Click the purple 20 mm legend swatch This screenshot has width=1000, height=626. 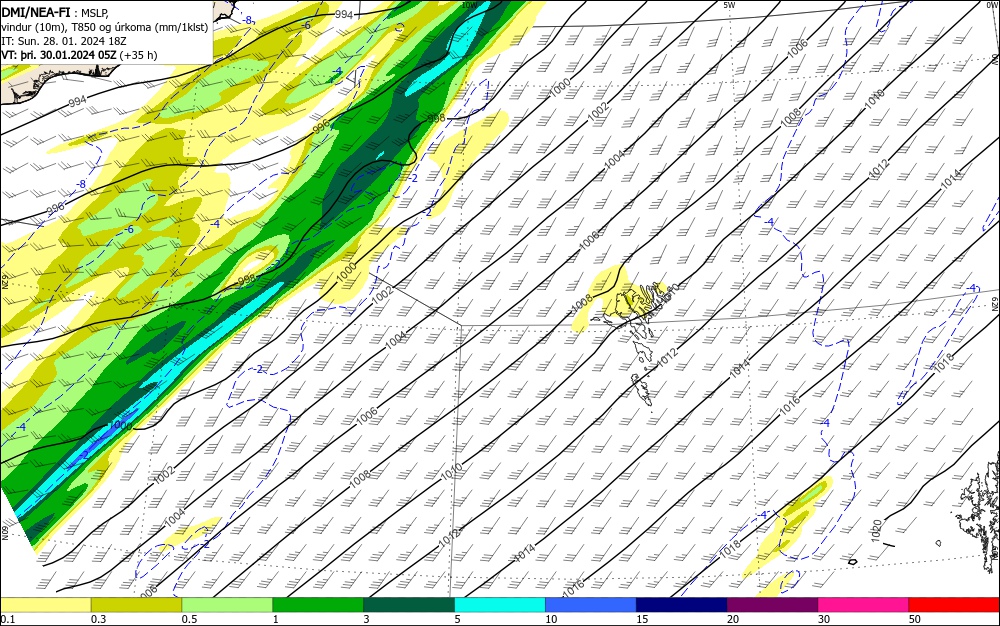(x=772, y=605)
